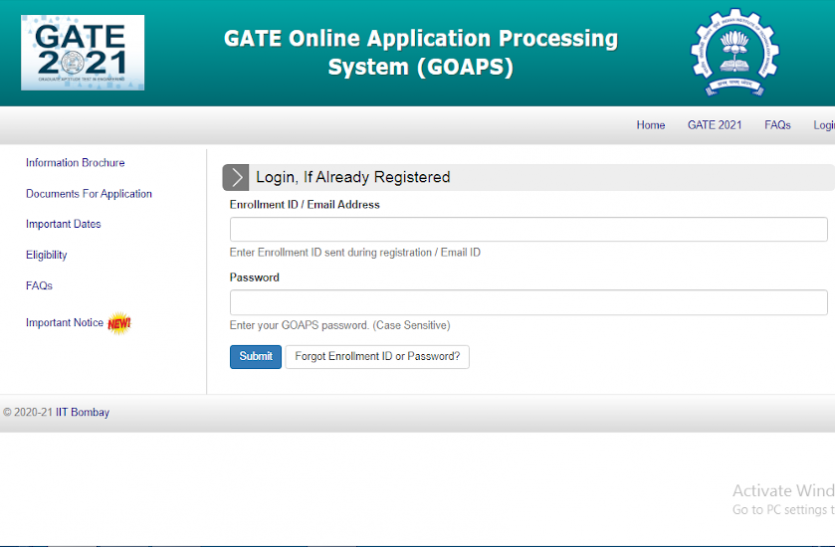Open GATE 2021 in the navigation bar
Viewport: 835px width, 547px height.
(x=715, y=125)
